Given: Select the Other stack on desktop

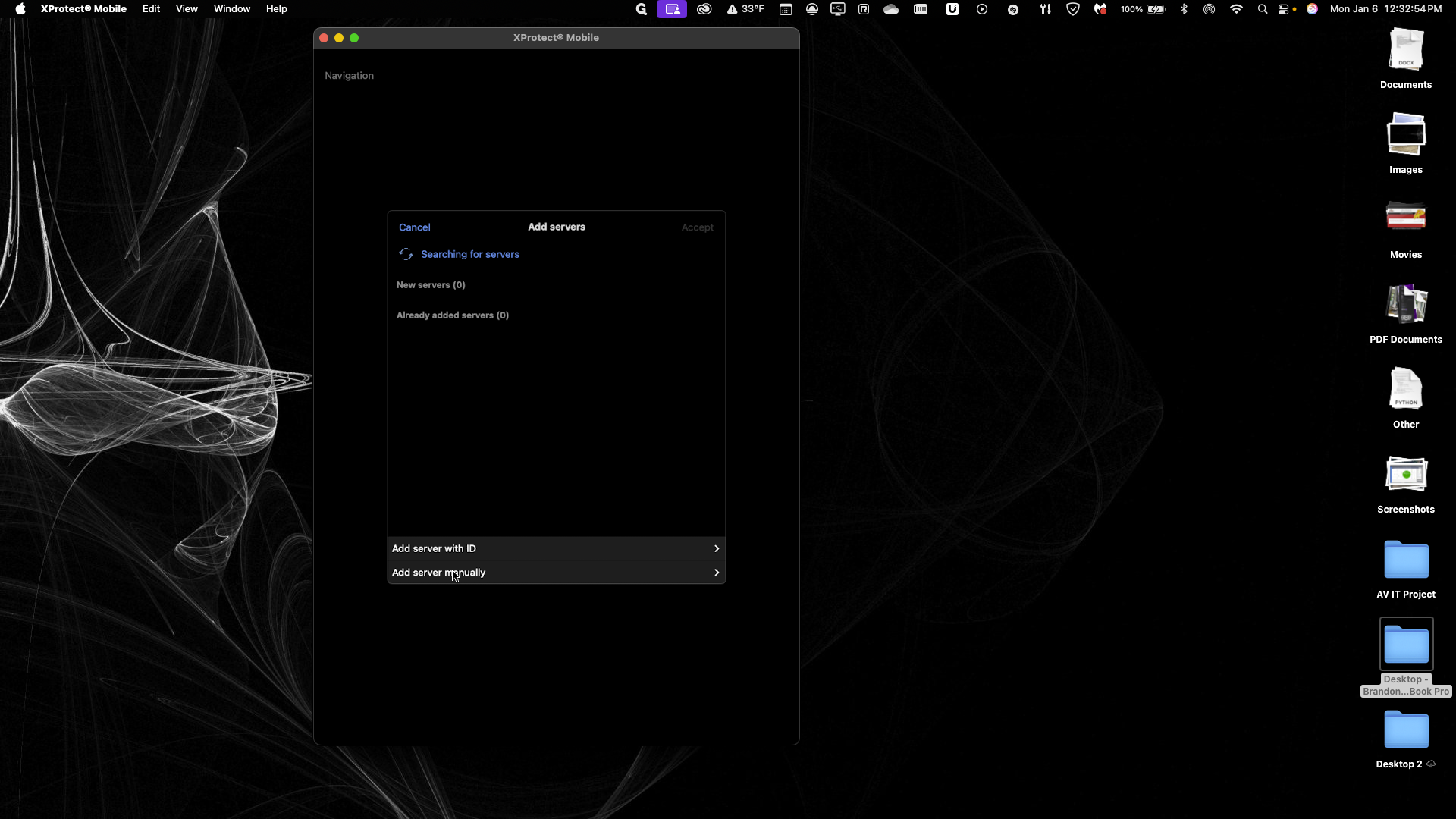Looking at the screenshot, I should click(x=1406, y=398).
